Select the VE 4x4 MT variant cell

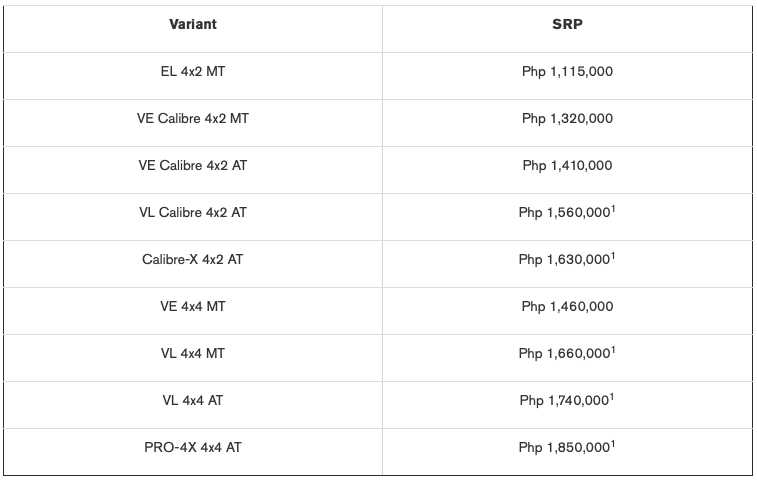(193, 306)
